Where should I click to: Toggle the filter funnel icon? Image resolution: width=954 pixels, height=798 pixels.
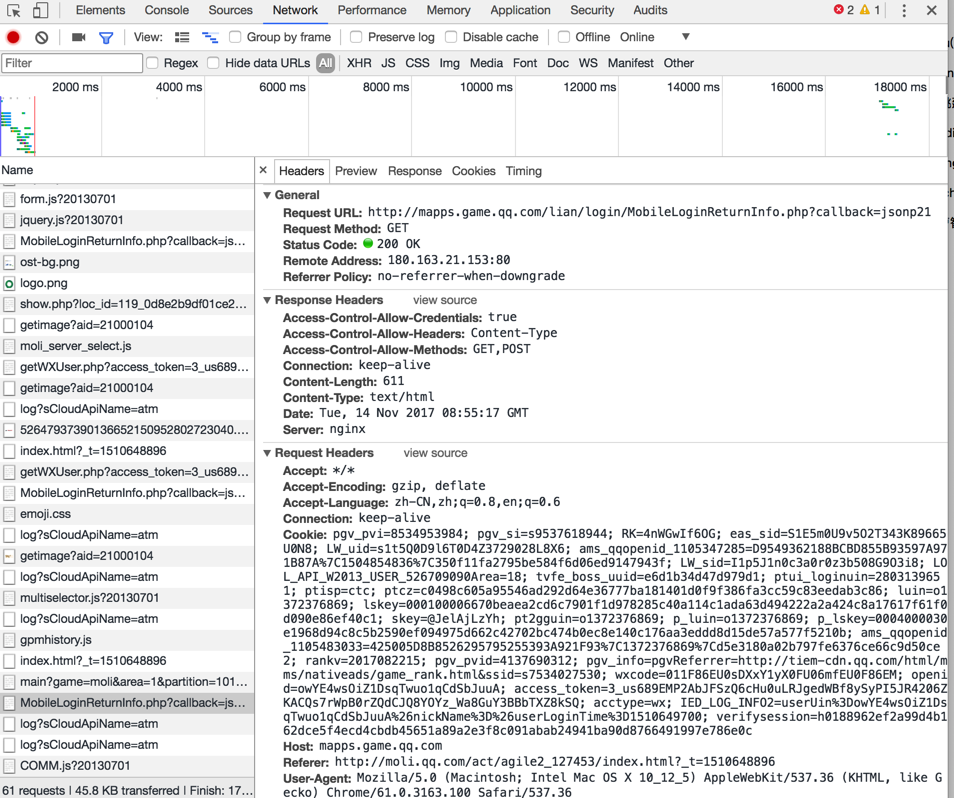[106, 38]
